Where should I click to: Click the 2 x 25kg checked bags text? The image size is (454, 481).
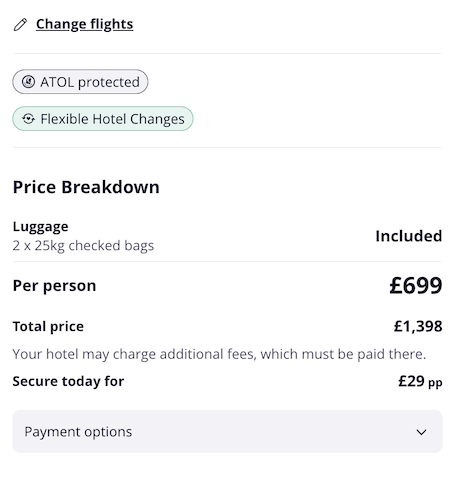[83, 246]
